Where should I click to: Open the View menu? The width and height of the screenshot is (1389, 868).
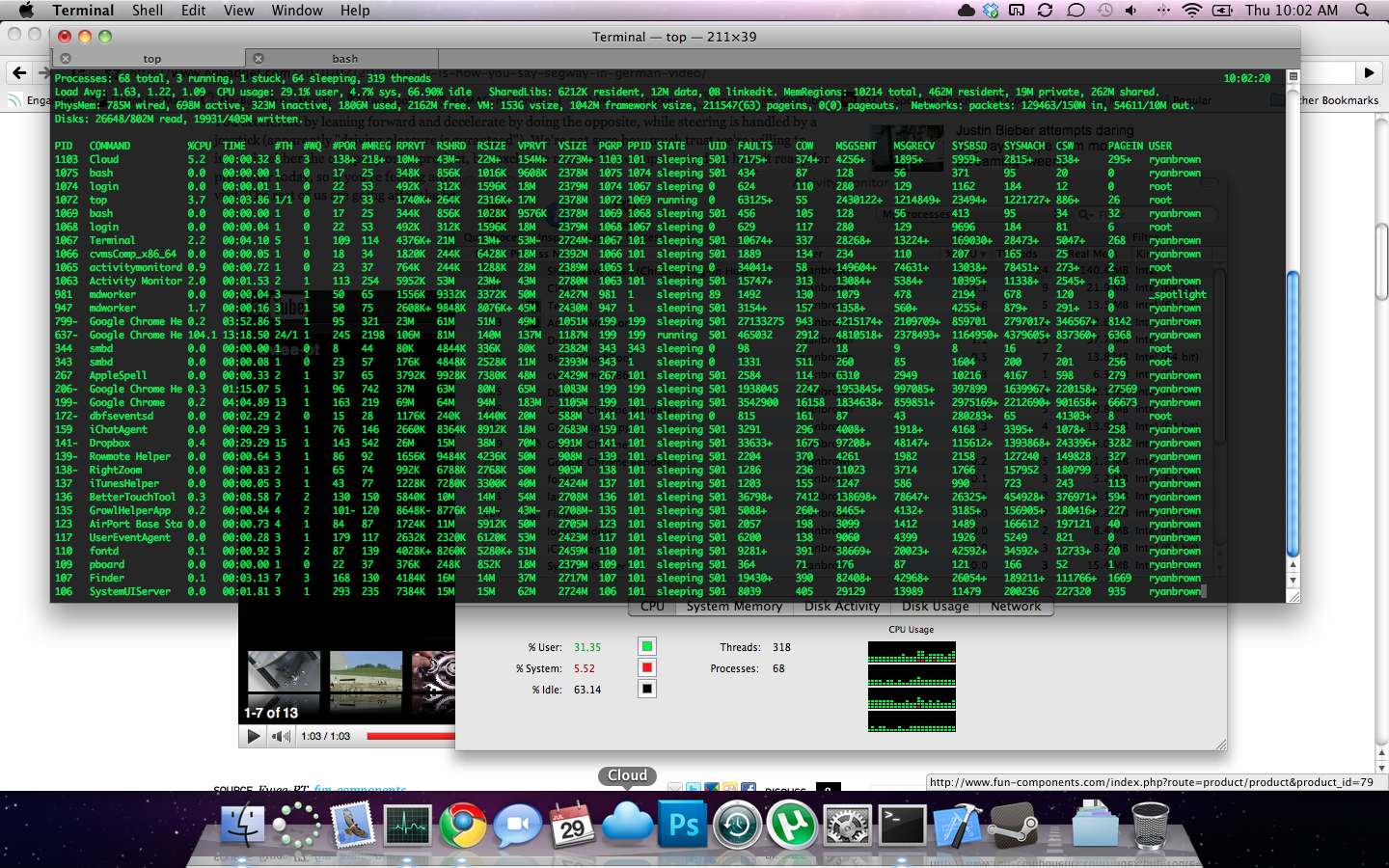pos(239,10)
